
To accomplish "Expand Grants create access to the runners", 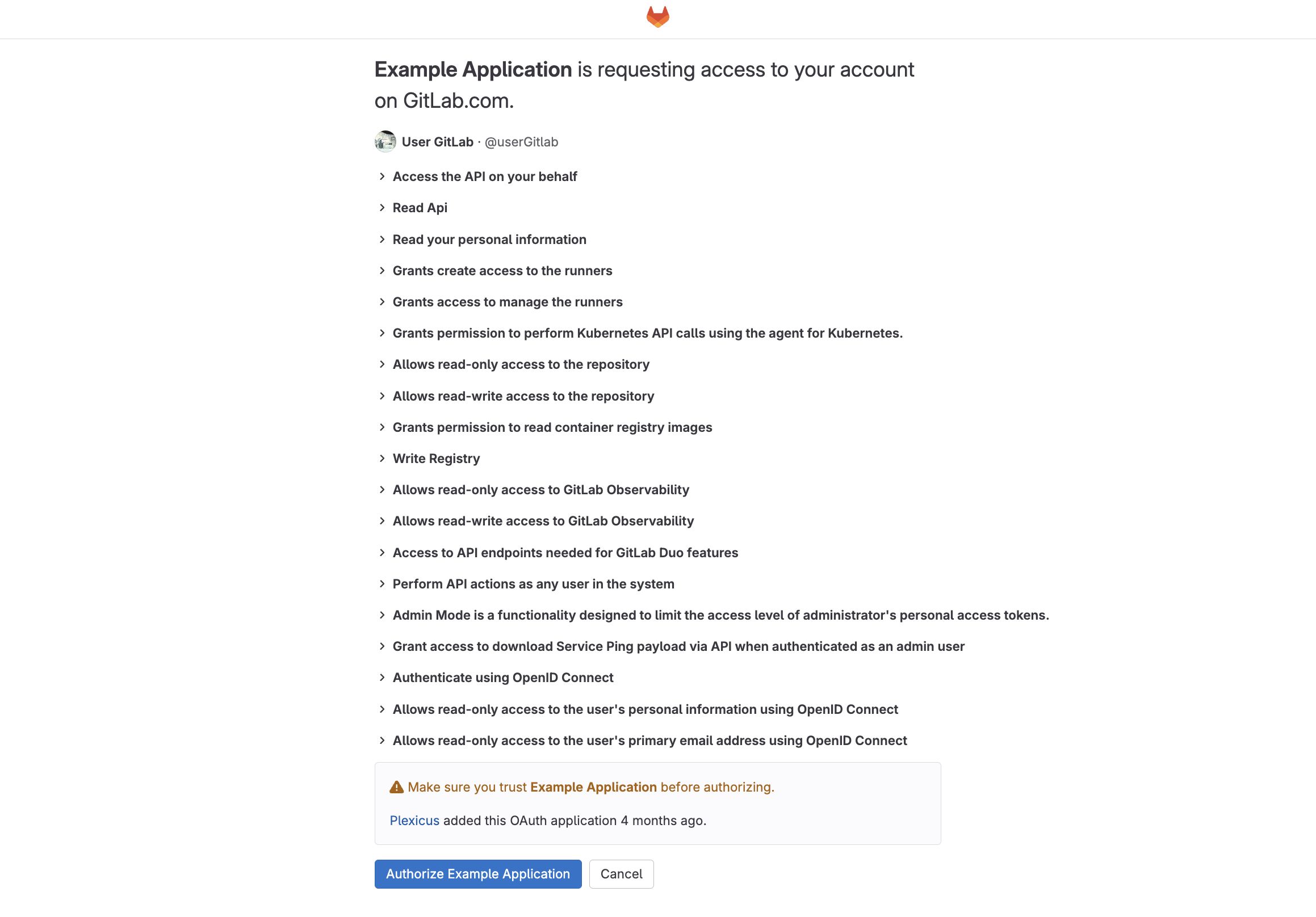I will pyautogui.click(x=383, y=270).
